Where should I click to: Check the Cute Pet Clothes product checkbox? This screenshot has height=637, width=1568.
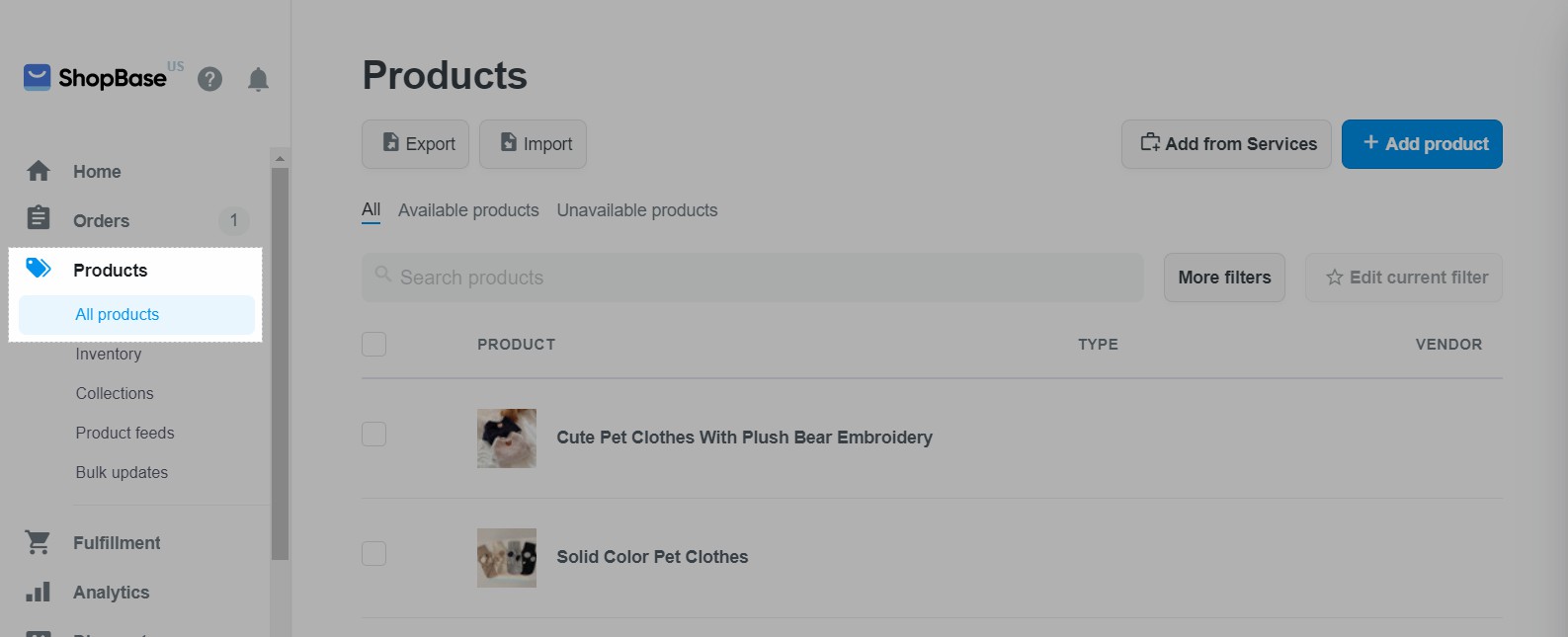point(373,434)
